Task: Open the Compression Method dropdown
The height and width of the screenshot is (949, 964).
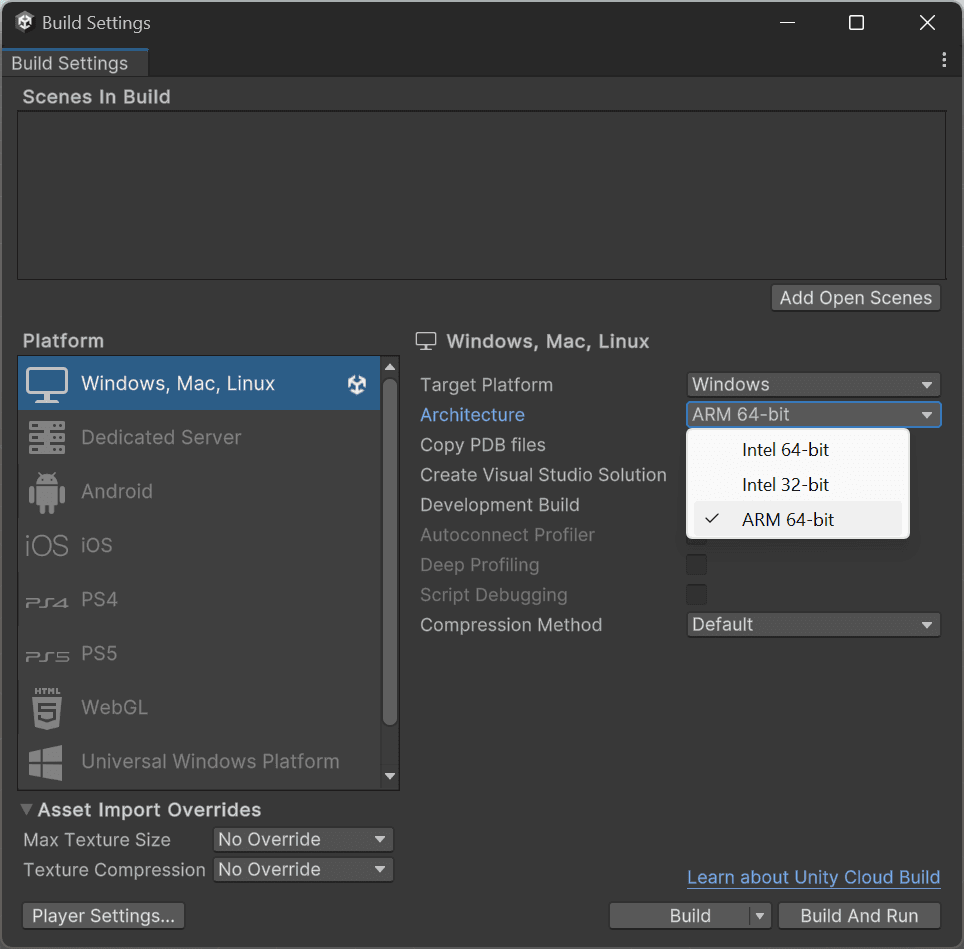Action: (813, 624)
